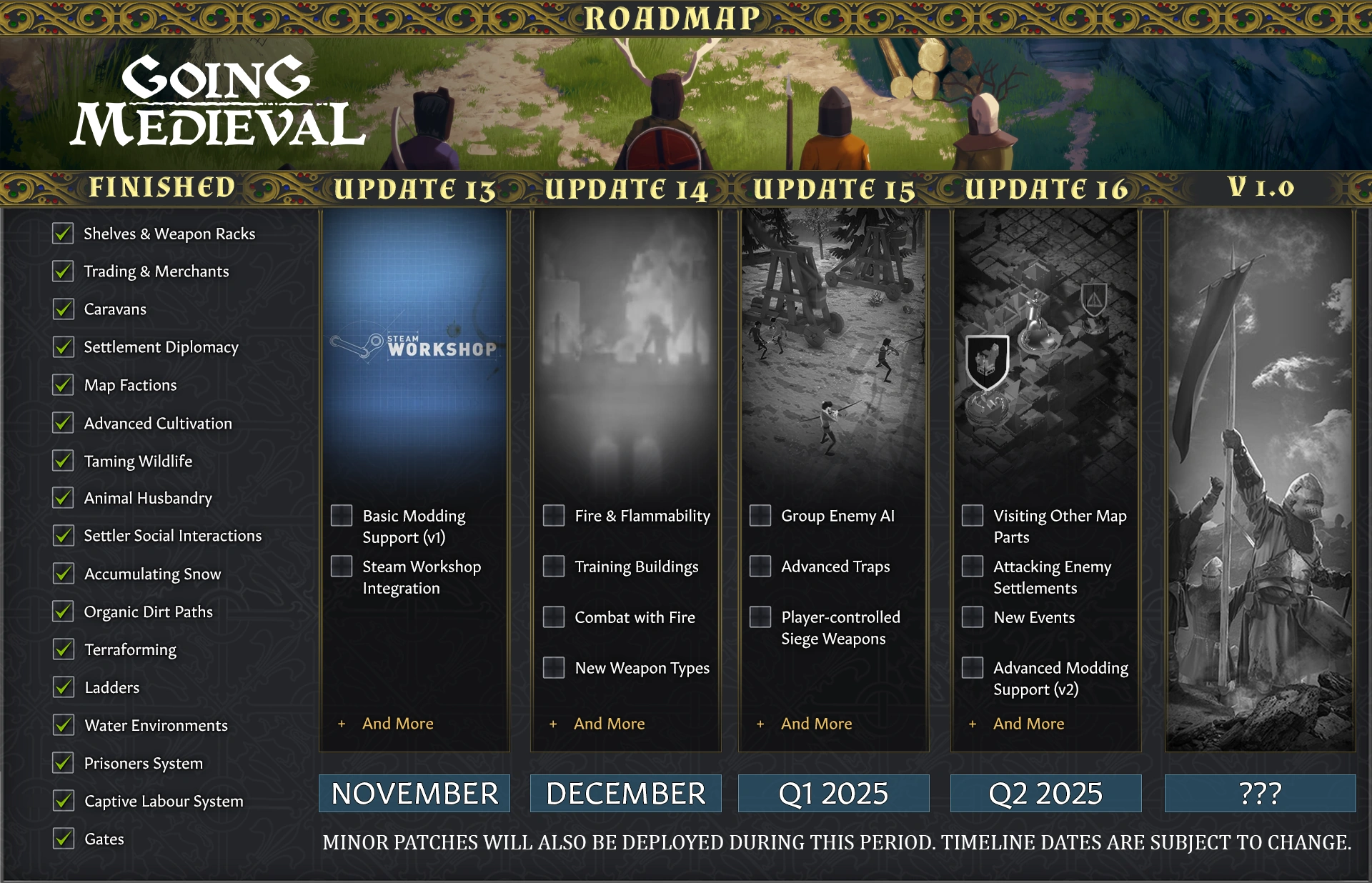This screenshot has width=1372, height=883.
Task: Toggle the Shelves & Weapon Racks checkbox
Action: coord(63,233)
